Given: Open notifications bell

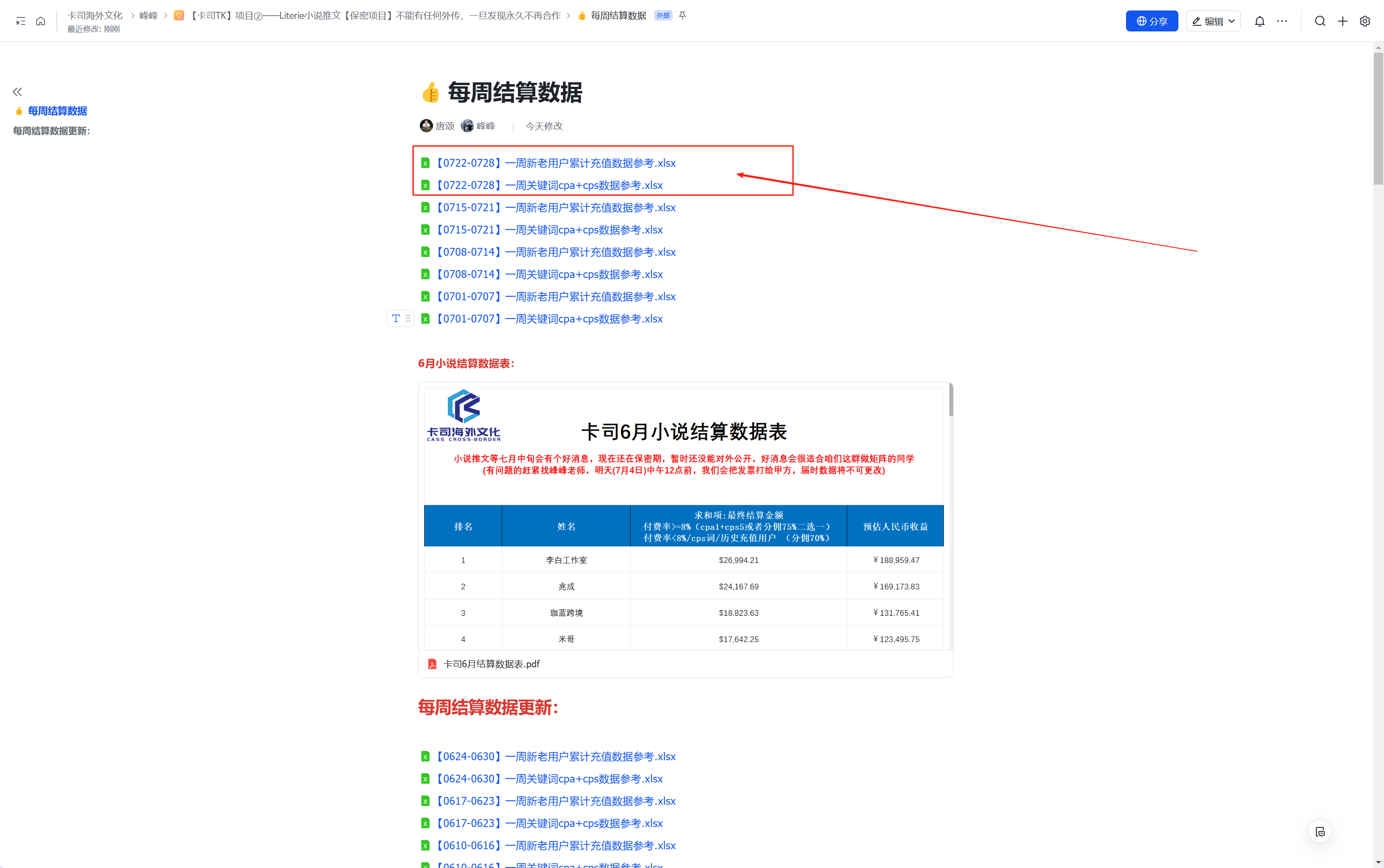Looking at the screenshot, I should pos(1260,21).
